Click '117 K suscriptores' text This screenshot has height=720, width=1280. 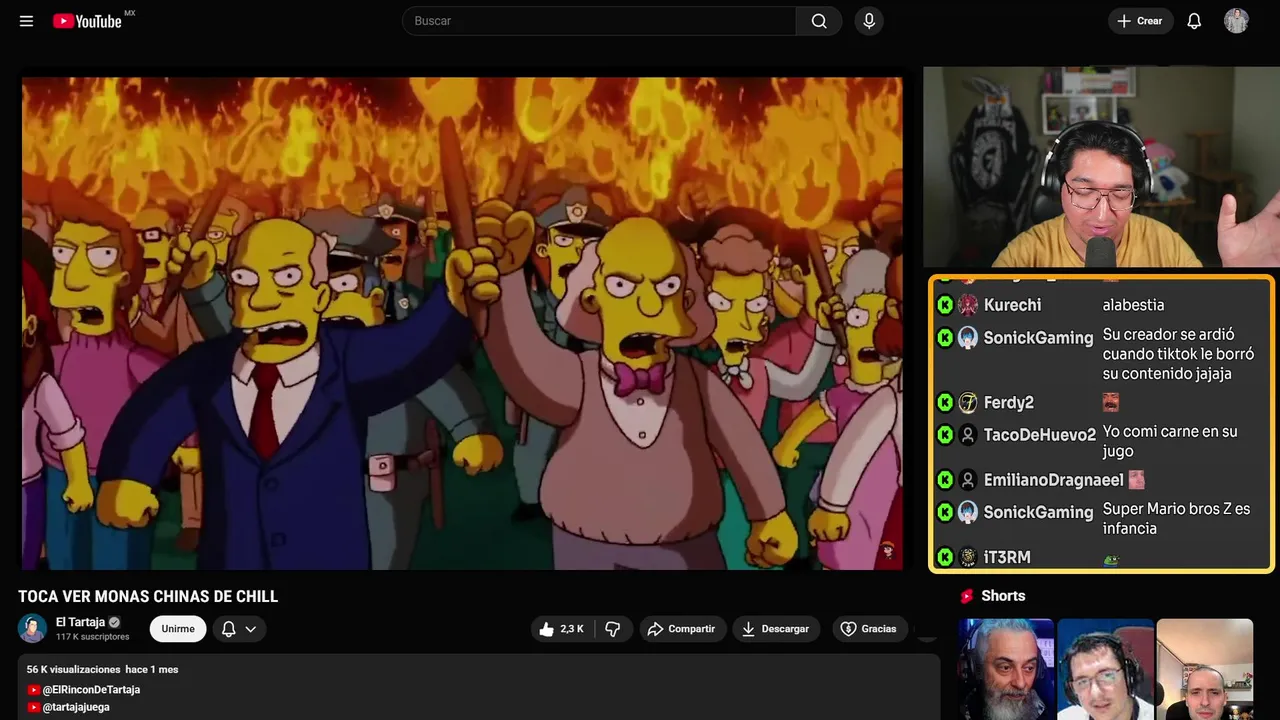coord(93,637)
